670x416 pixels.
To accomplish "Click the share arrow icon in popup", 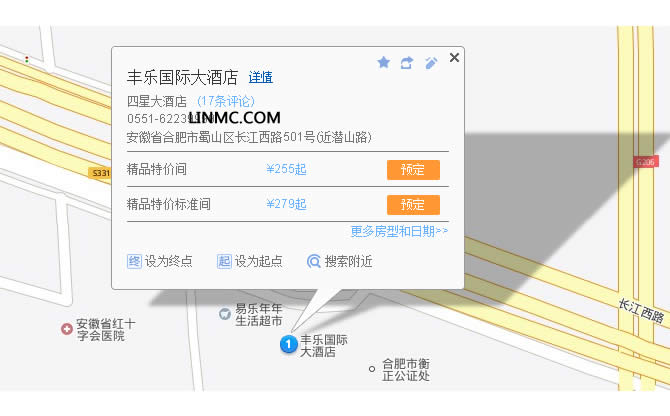I will point(407,63).
